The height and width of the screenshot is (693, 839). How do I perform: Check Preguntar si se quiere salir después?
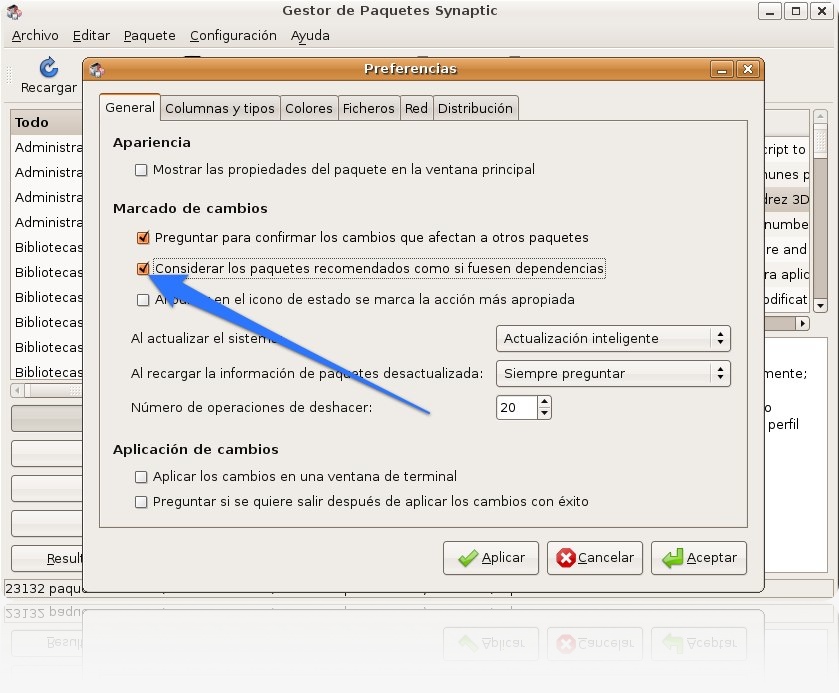pyautogui.click(x=141, y=502)
